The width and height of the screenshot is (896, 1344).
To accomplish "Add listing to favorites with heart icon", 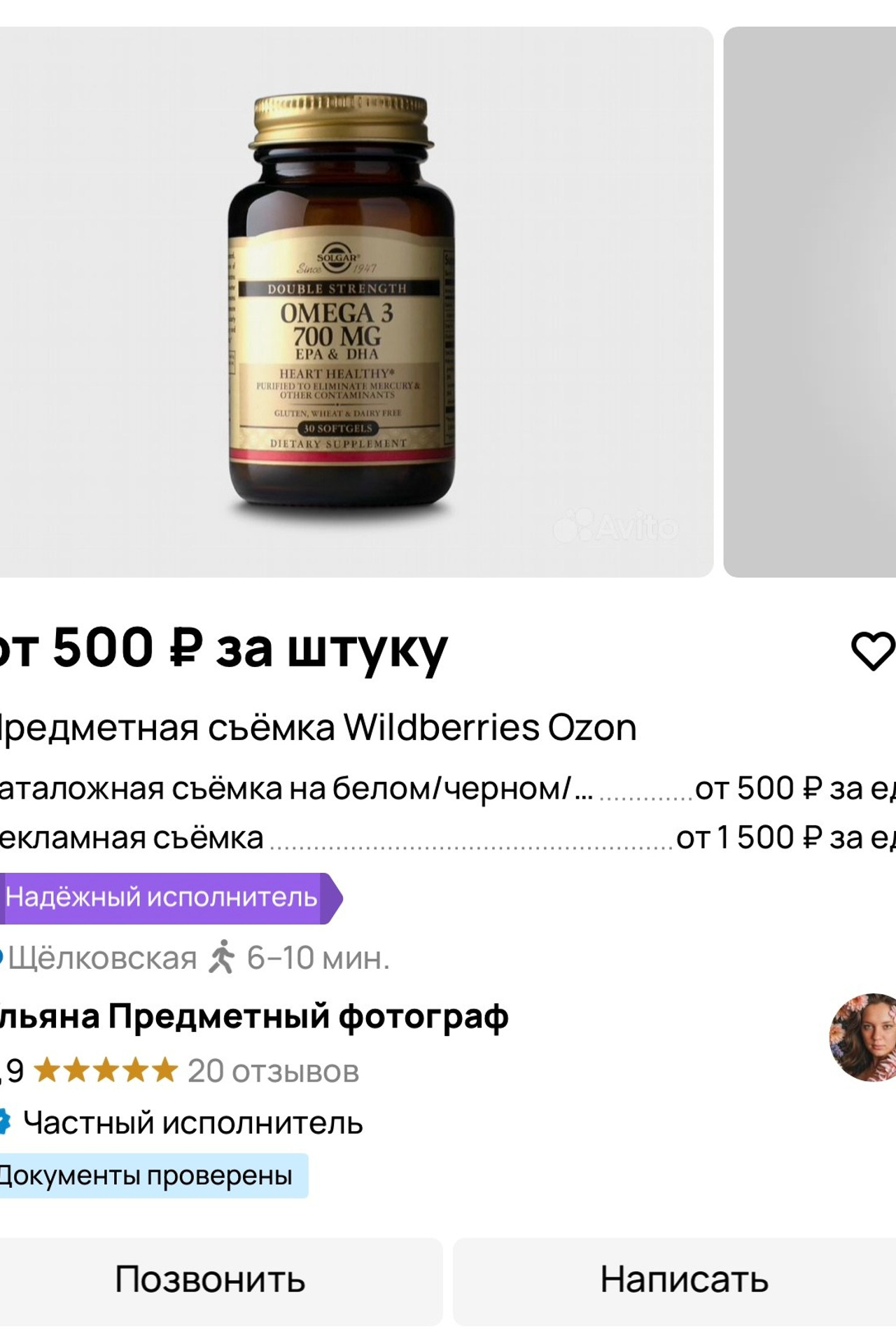I will pyautogui.click(x=872, y=651).
